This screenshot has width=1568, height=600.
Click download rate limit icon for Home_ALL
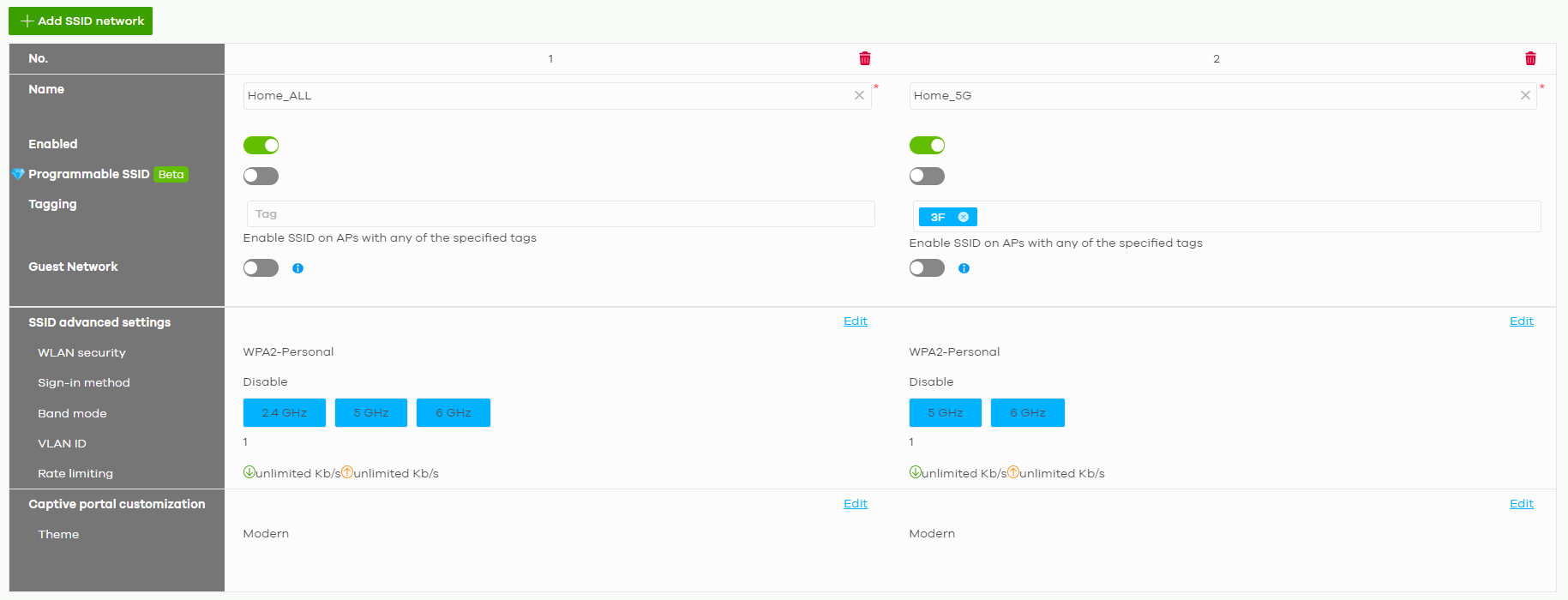click(249, 472)
